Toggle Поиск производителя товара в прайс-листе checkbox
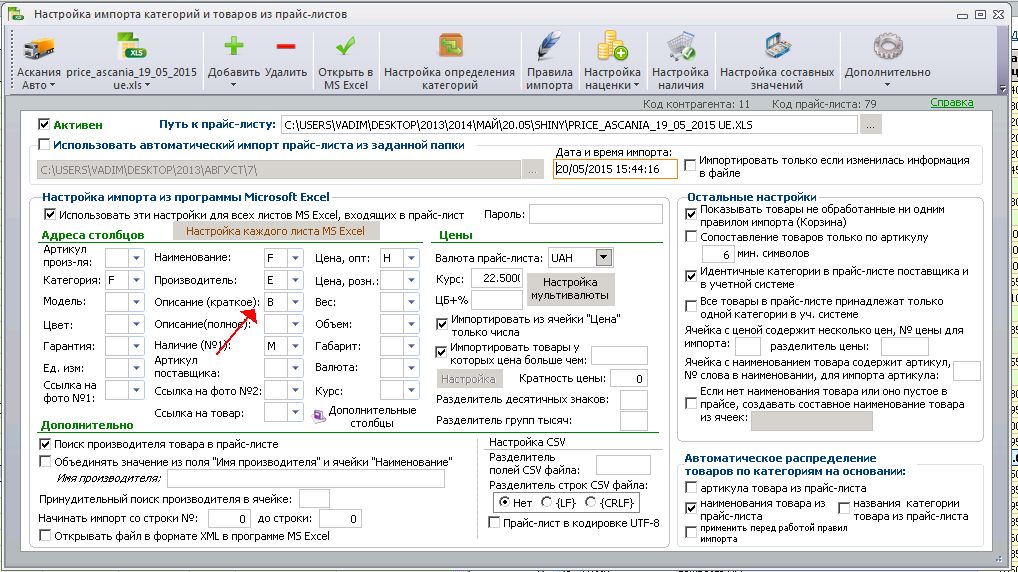Viewport: 1018px width, 572px height. (x=45, y=444)
